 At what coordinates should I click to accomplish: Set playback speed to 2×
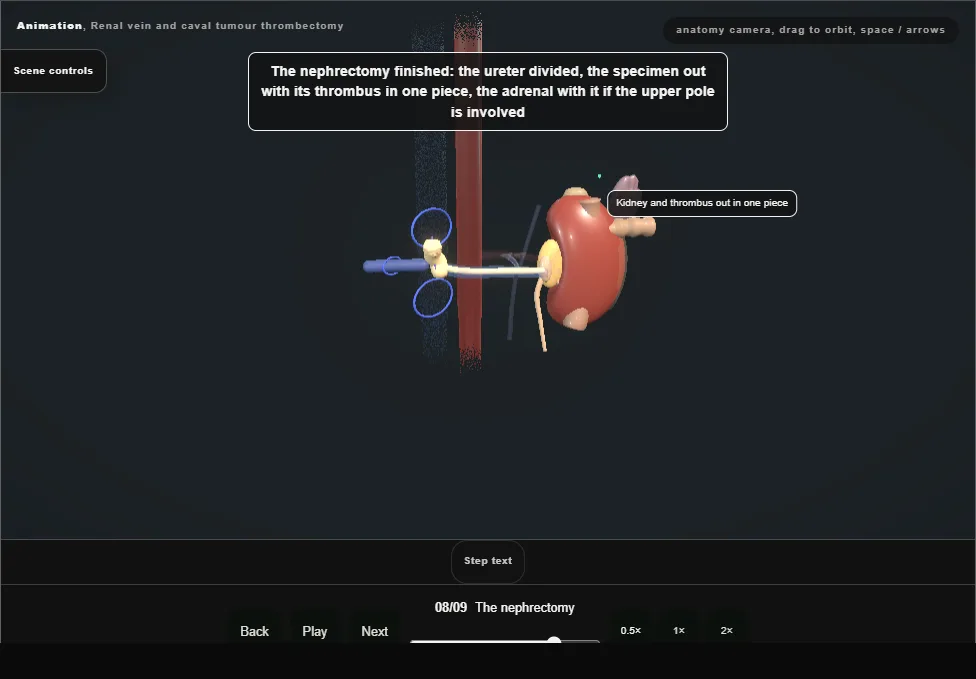pyautogui.click(x=726, y=630)
